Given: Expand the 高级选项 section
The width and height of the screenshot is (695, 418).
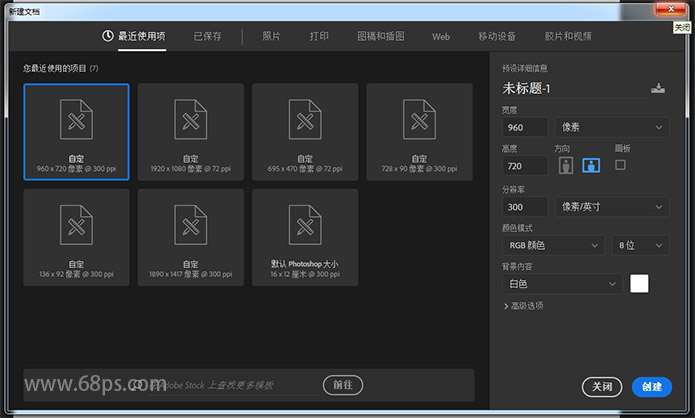Looking at the screenshot, I should [523, 306].
